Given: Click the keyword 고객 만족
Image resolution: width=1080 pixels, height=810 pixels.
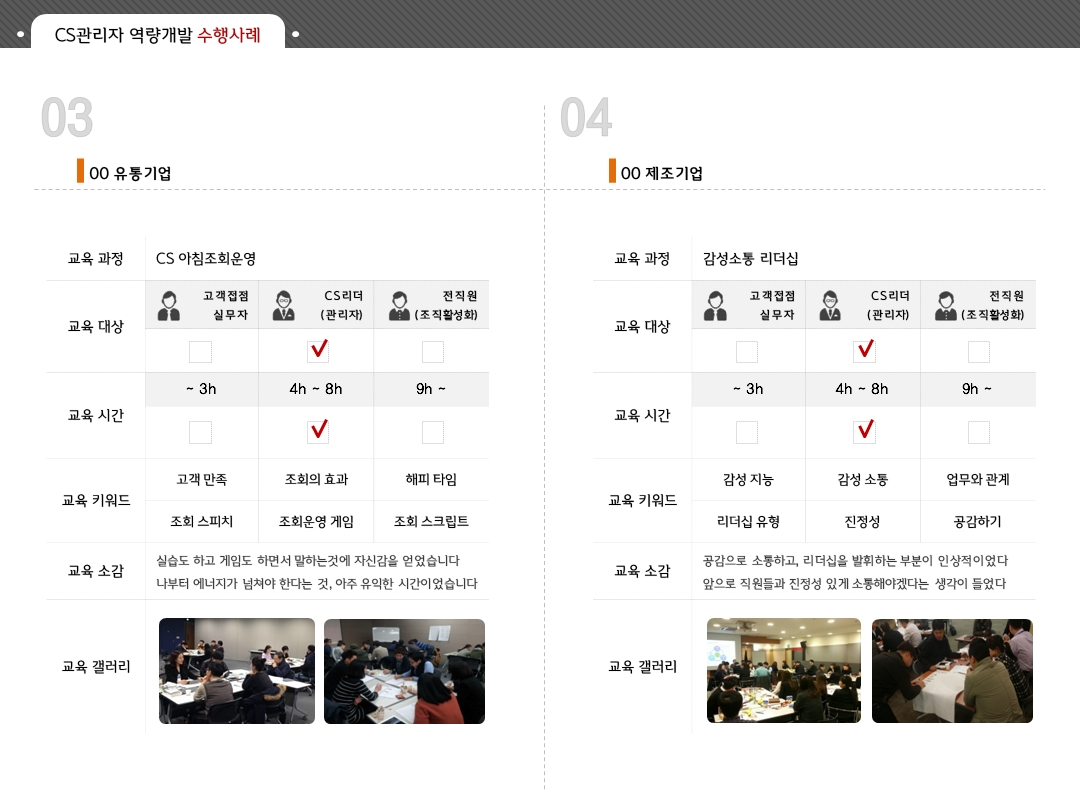Looking at the screenshot, I should pos(201,479).
